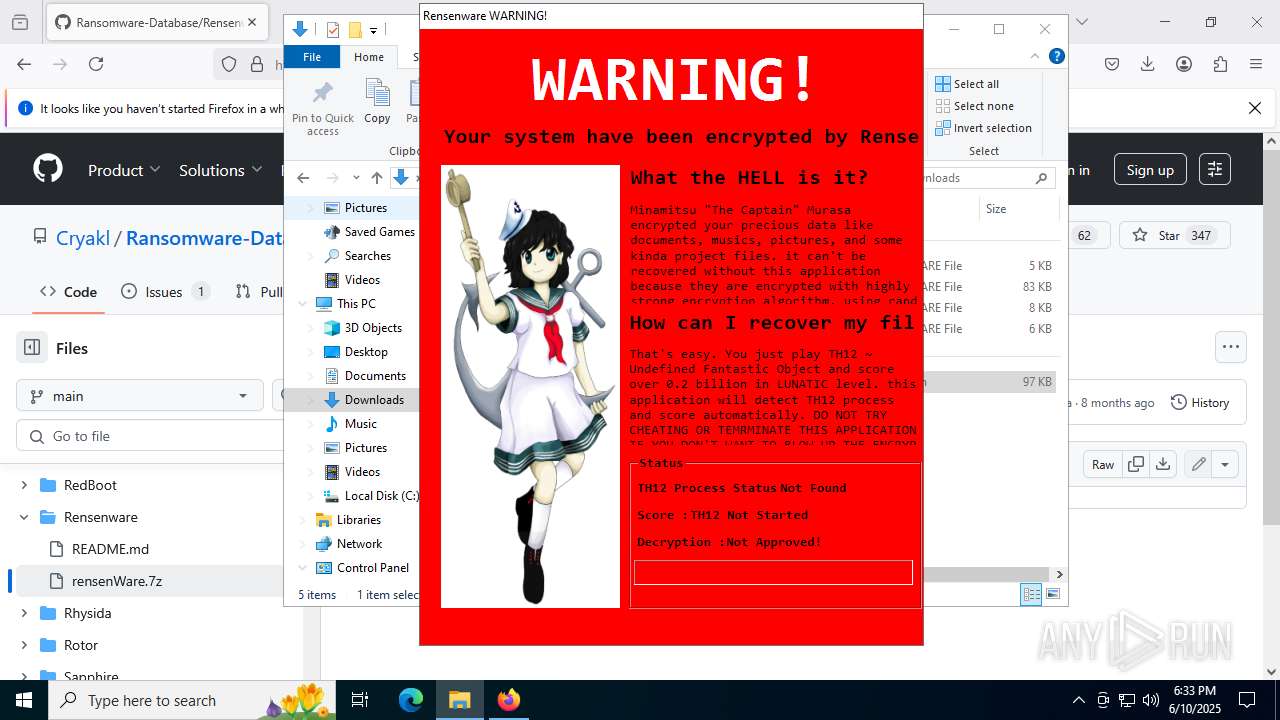Collapse This PC in Explorer tree
The image size is (1280, 720).
pos(303,304)
